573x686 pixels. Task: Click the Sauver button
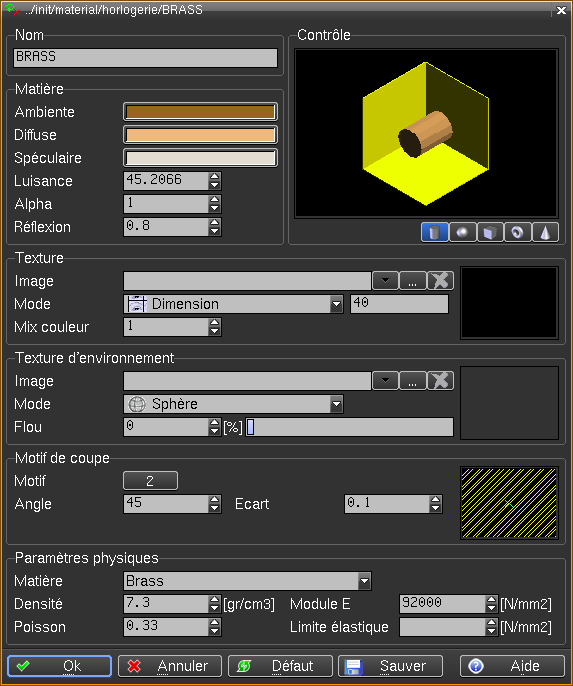click(x=390, y=666)
